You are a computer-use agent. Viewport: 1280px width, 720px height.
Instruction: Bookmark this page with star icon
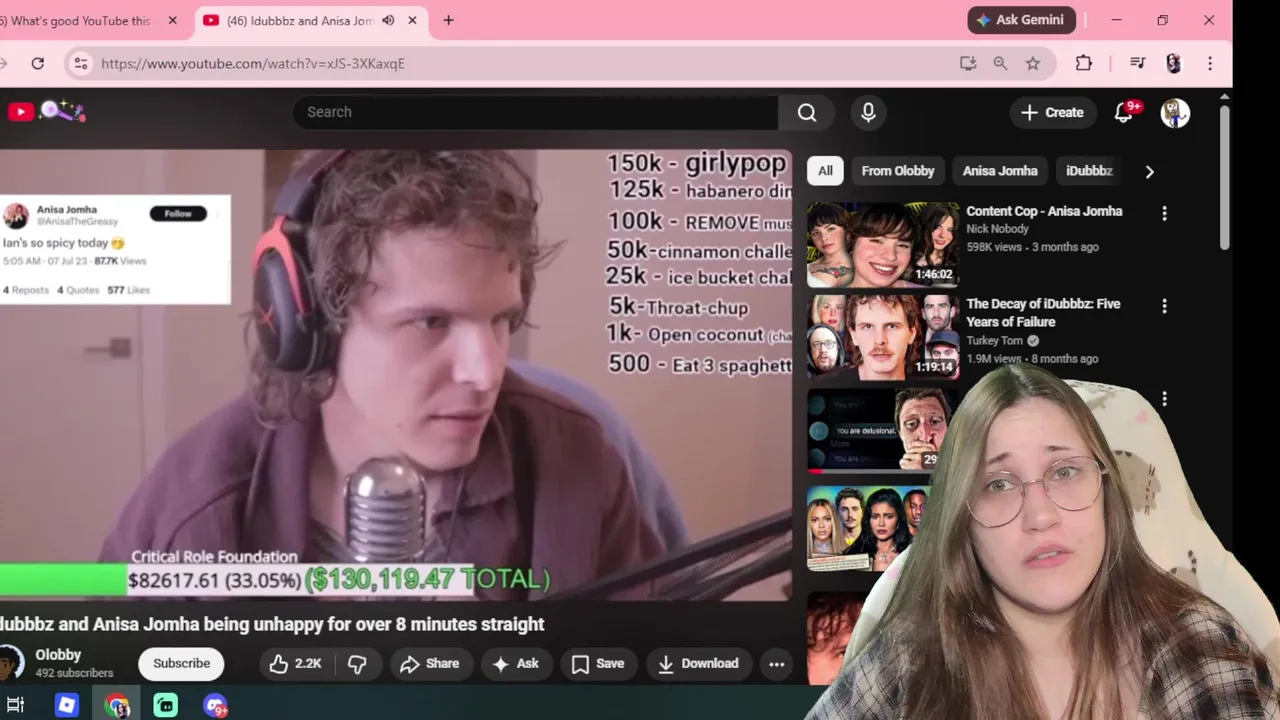point(1033,63)
